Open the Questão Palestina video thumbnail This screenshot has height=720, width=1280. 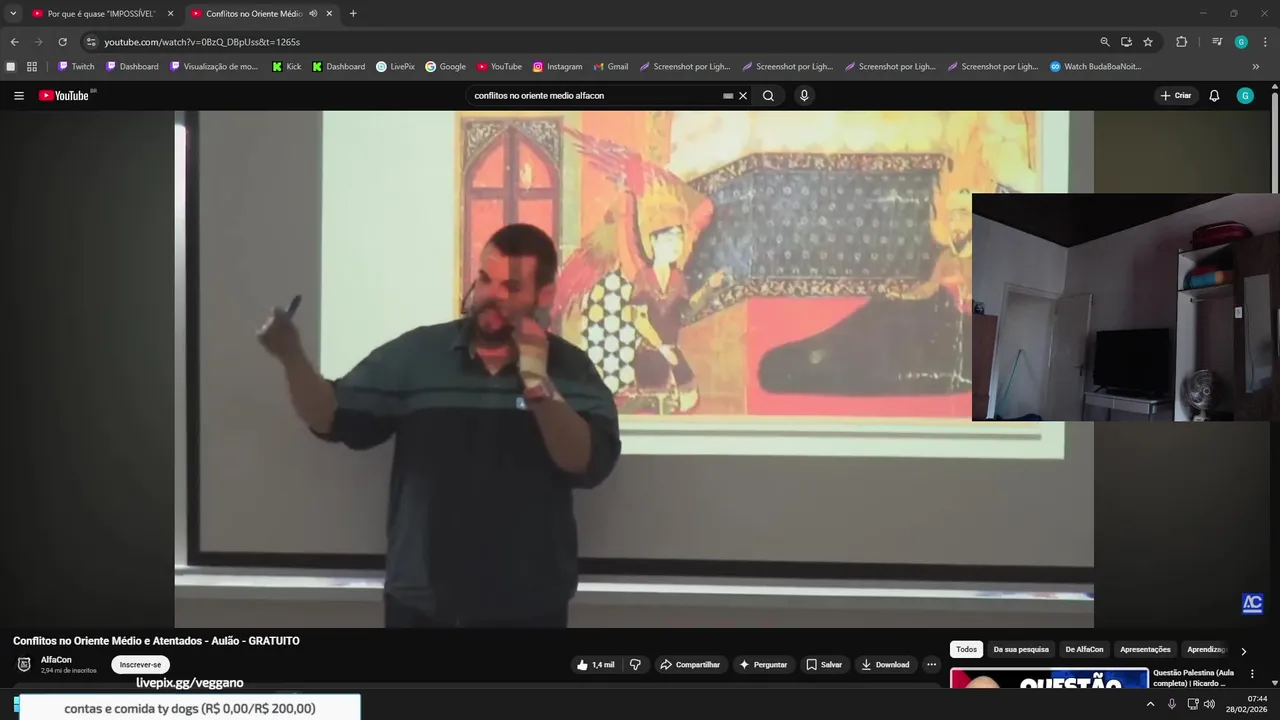[1049, 679]
